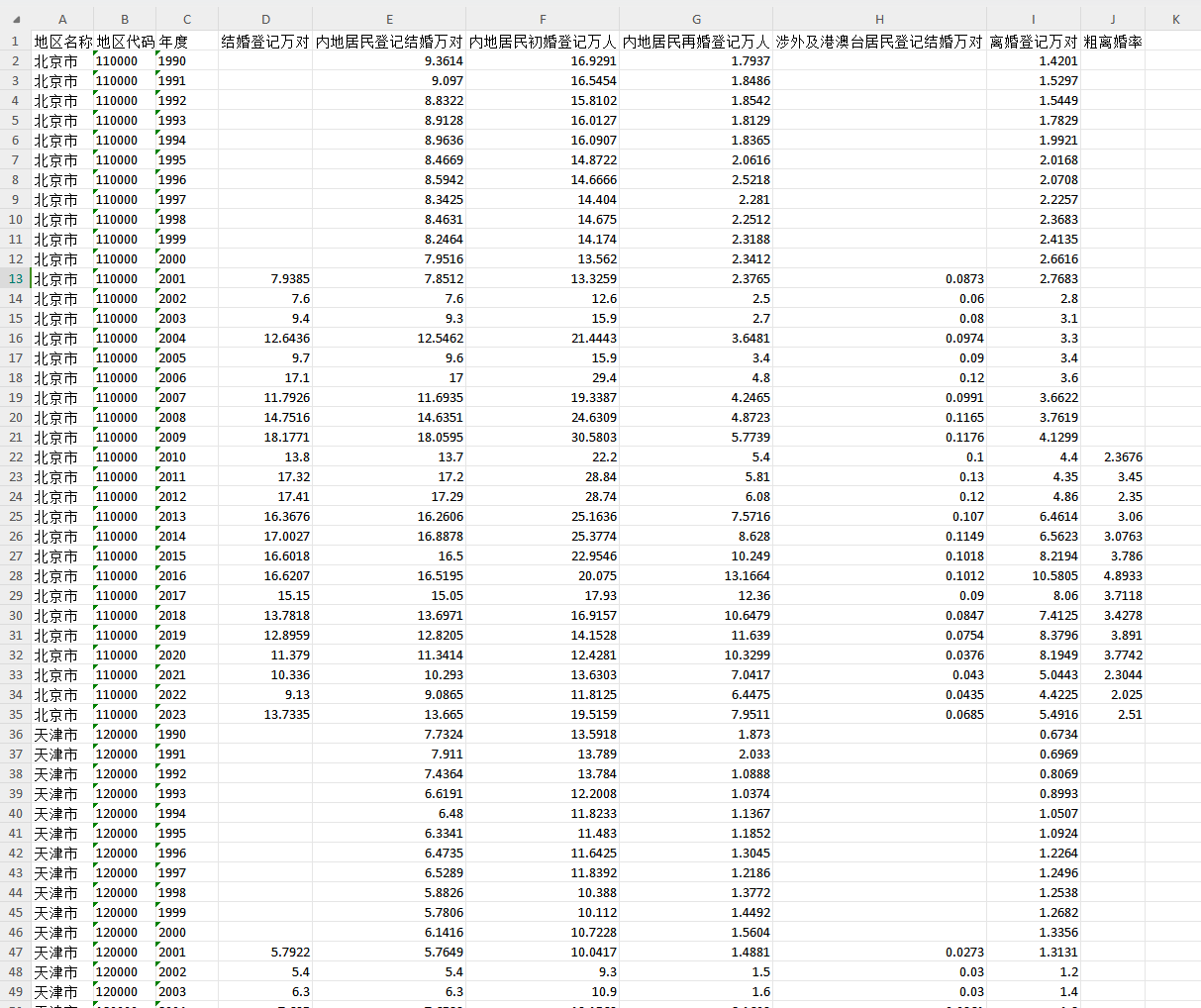
Task: Click the year cell 2016
Action: [x=187, y=575]
